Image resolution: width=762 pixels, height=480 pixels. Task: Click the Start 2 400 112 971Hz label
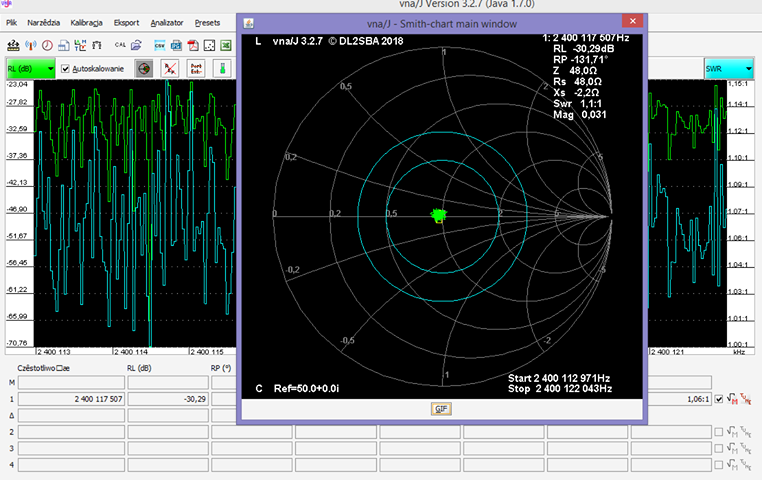click(559, 378)
